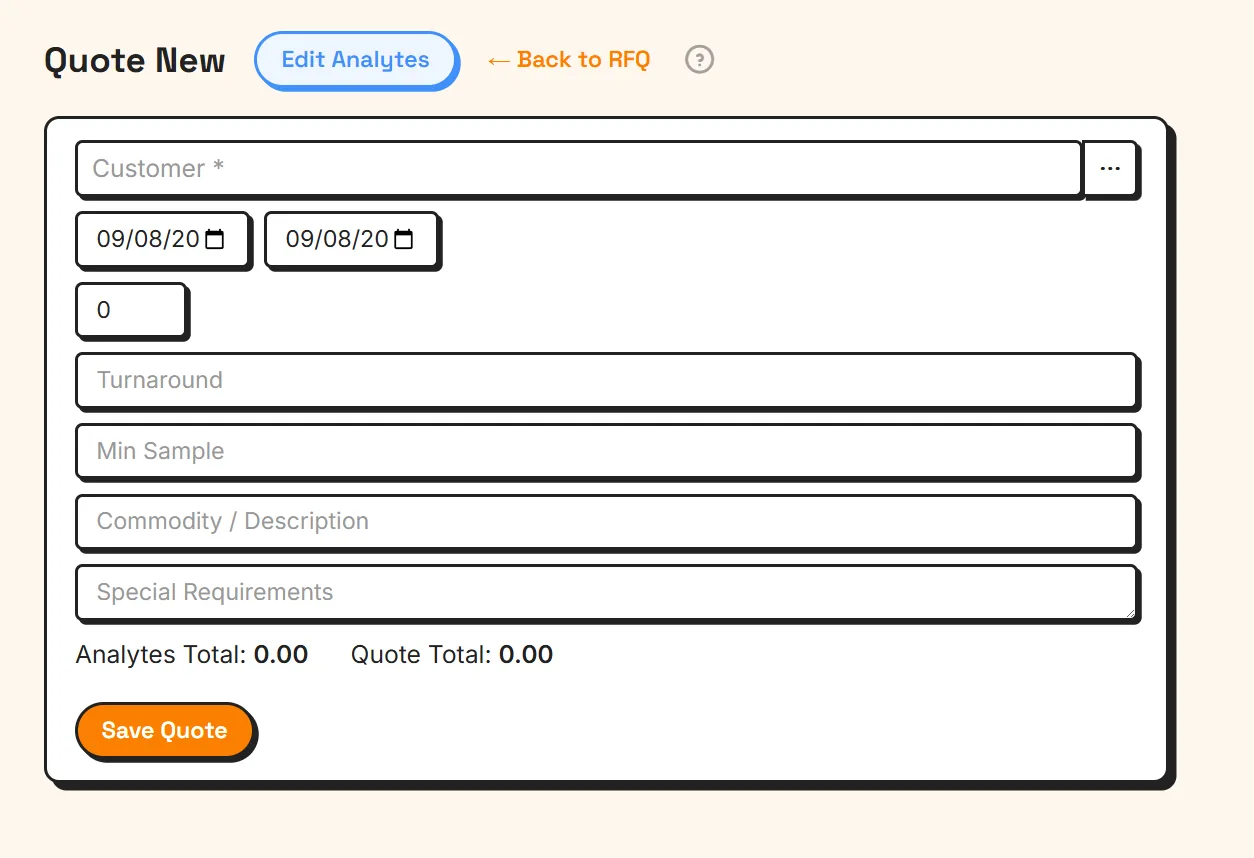
Task: Follow the Back to RFQ link
Action: pyautogui.click(x=568, y=60)
